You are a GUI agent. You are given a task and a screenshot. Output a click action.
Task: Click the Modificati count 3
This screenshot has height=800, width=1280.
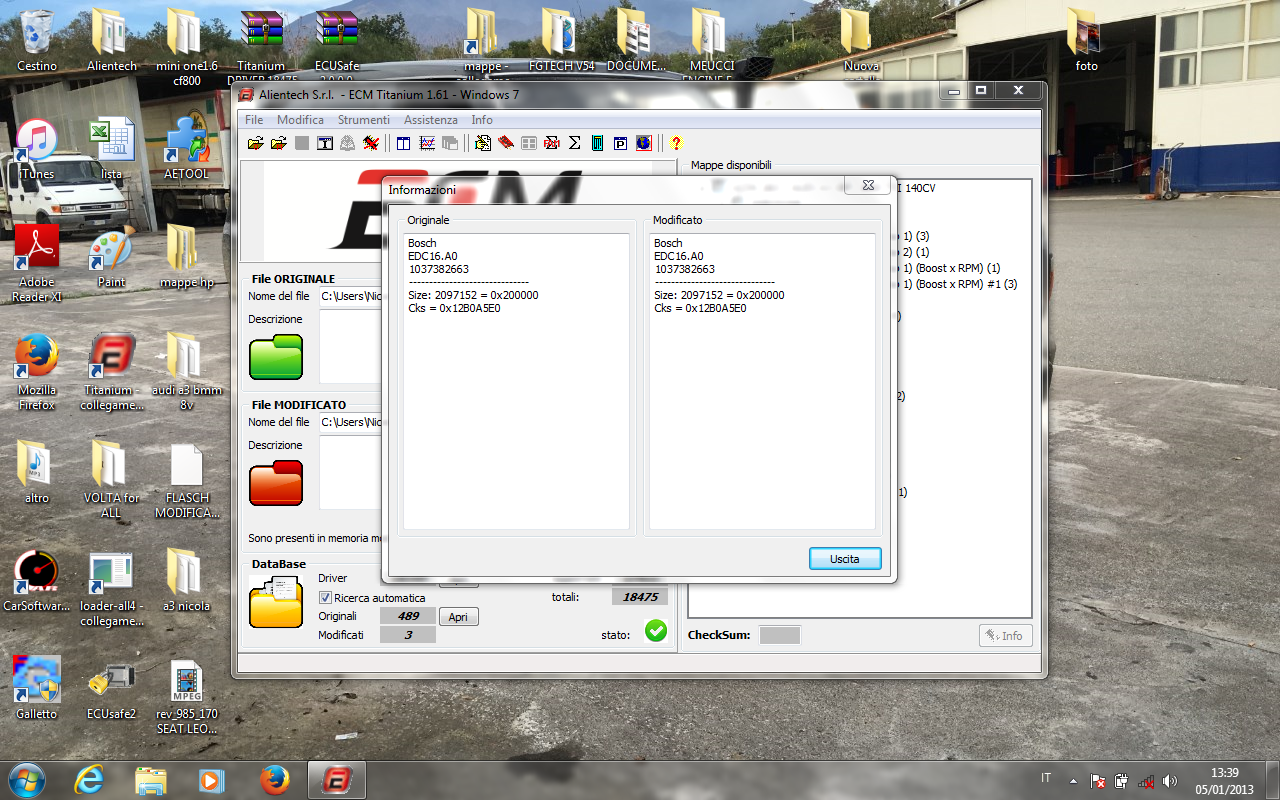click(408, 635)
